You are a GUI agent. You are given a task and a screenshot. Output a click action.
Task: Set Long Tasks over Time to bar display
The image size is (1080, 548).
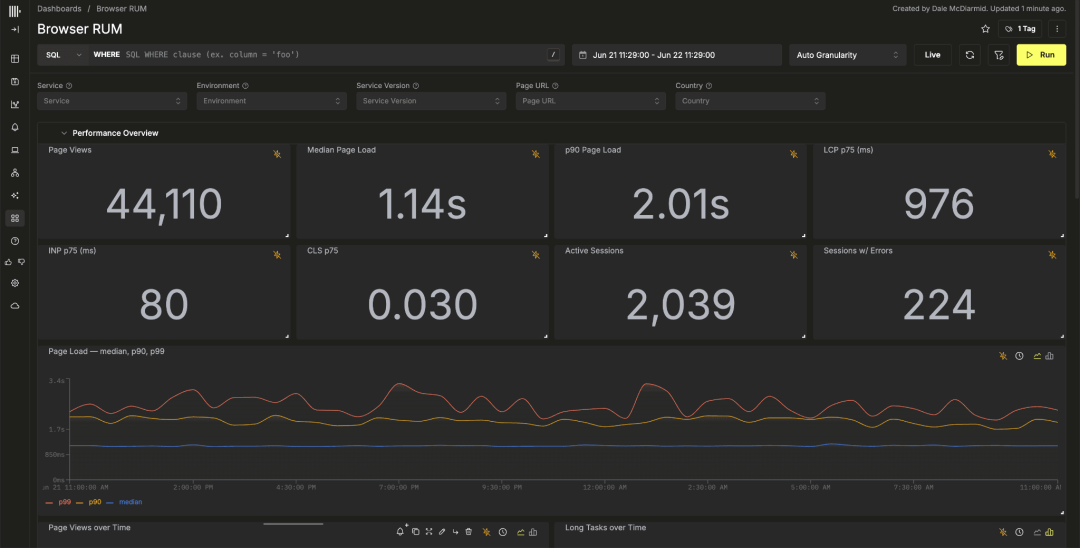pos(1050,531)
